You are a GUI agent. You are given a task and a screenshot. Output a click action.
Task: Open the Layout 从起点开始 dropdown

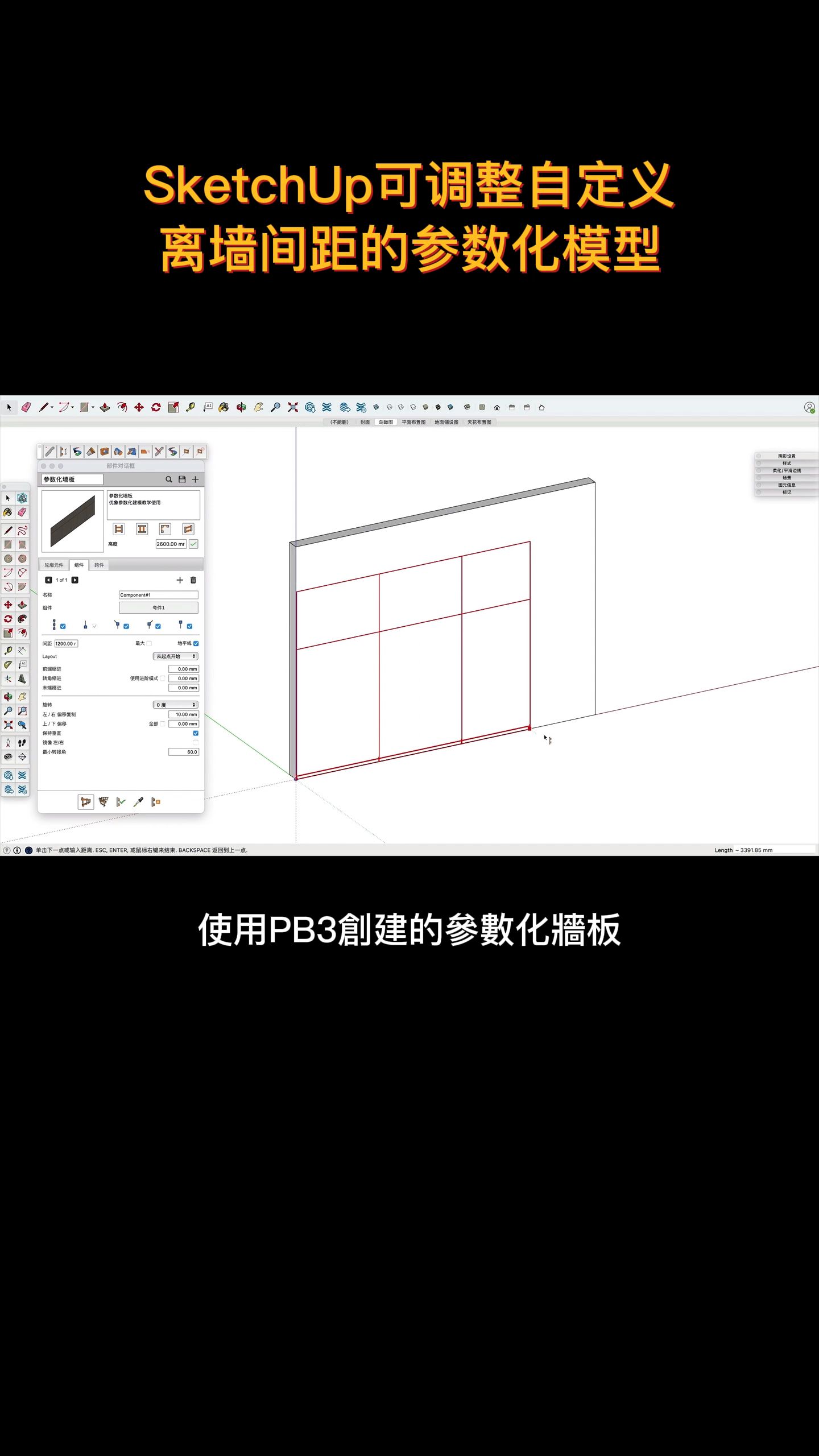[176, 656]
